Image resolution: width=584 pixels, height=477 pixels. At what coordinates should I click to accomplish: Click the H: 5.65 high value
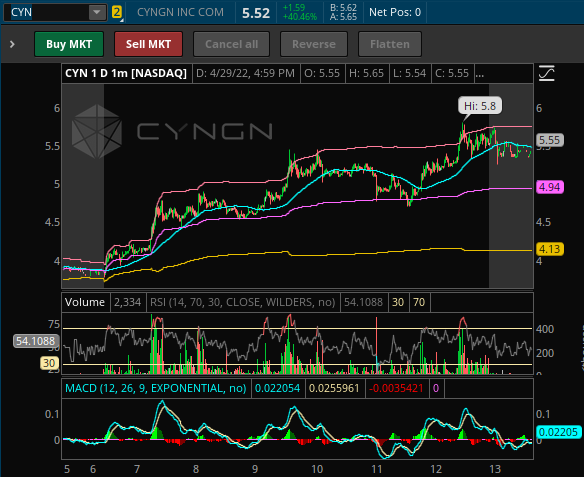[x=366, y=73]
